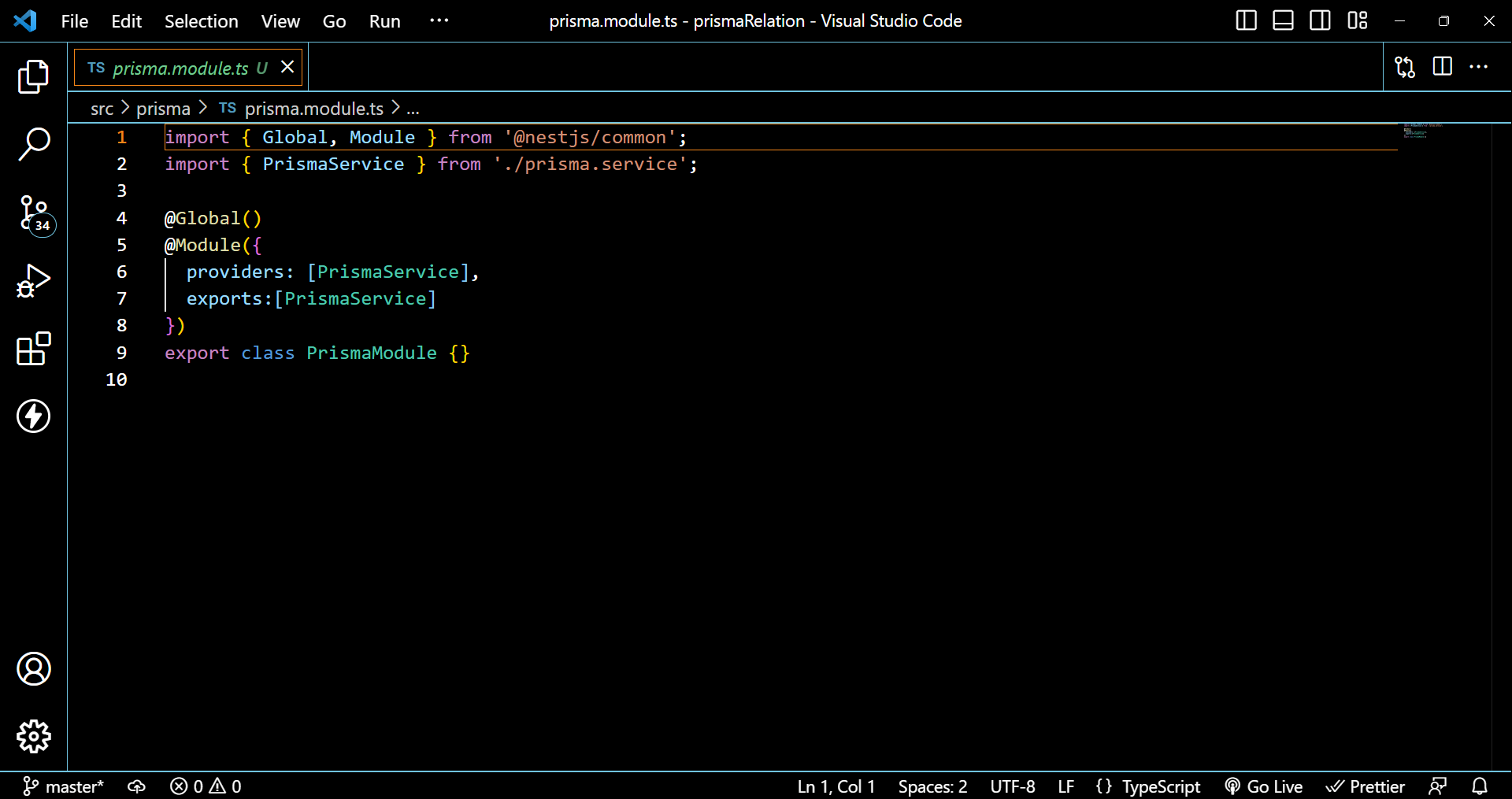Expand the hidden menu items ellipsis
The height and width of the screenshot is (799, 1512).
[439, 20]
